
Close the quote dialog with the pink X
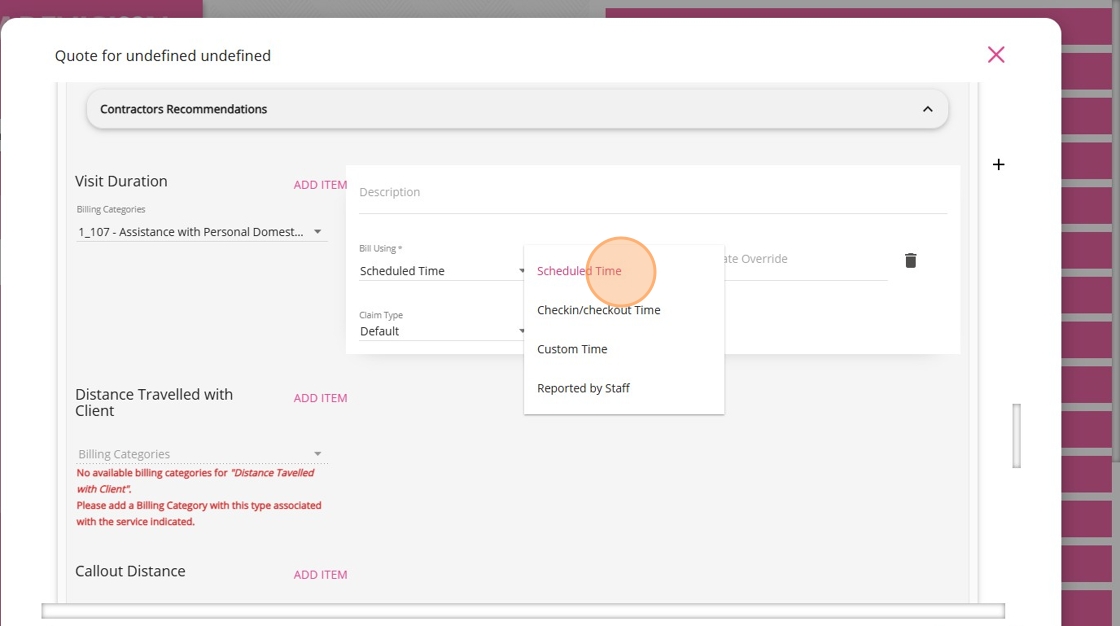pos(996,54)
